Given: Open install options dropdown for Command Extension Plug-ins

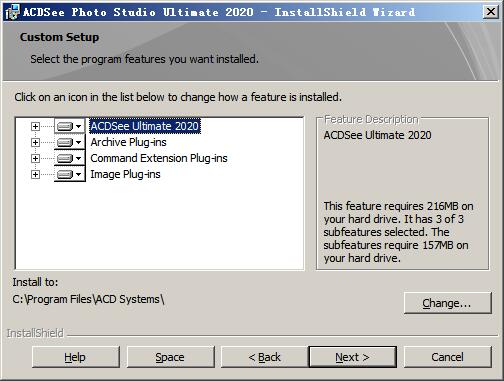Looking at the screenshot, I should [70, 158].
